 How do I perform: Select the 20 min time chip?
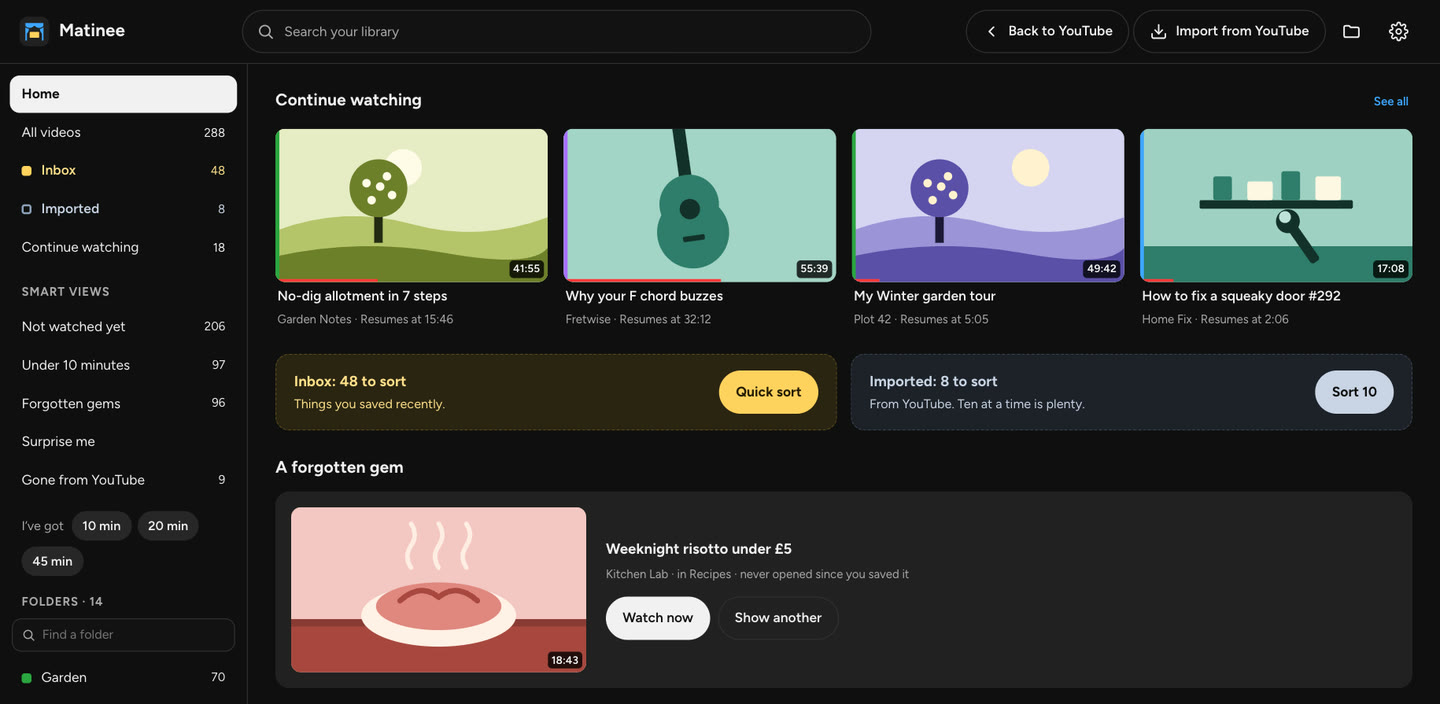click(x=168, y=526)
